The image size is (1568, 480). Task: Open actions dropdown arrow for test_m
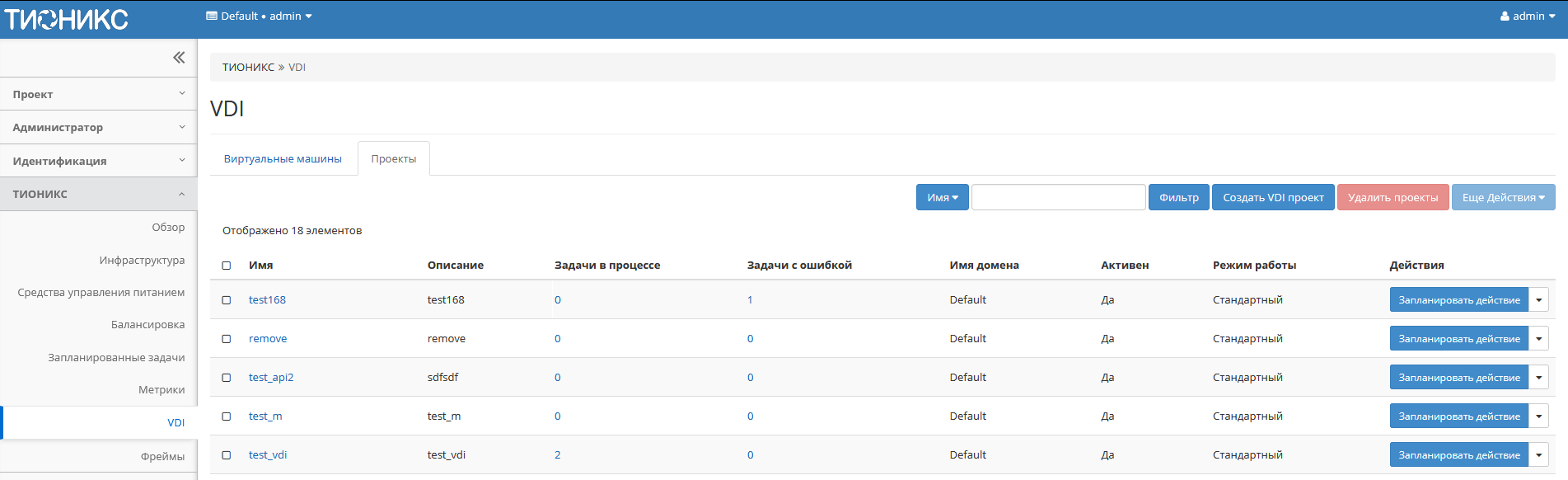[1538, 416]
